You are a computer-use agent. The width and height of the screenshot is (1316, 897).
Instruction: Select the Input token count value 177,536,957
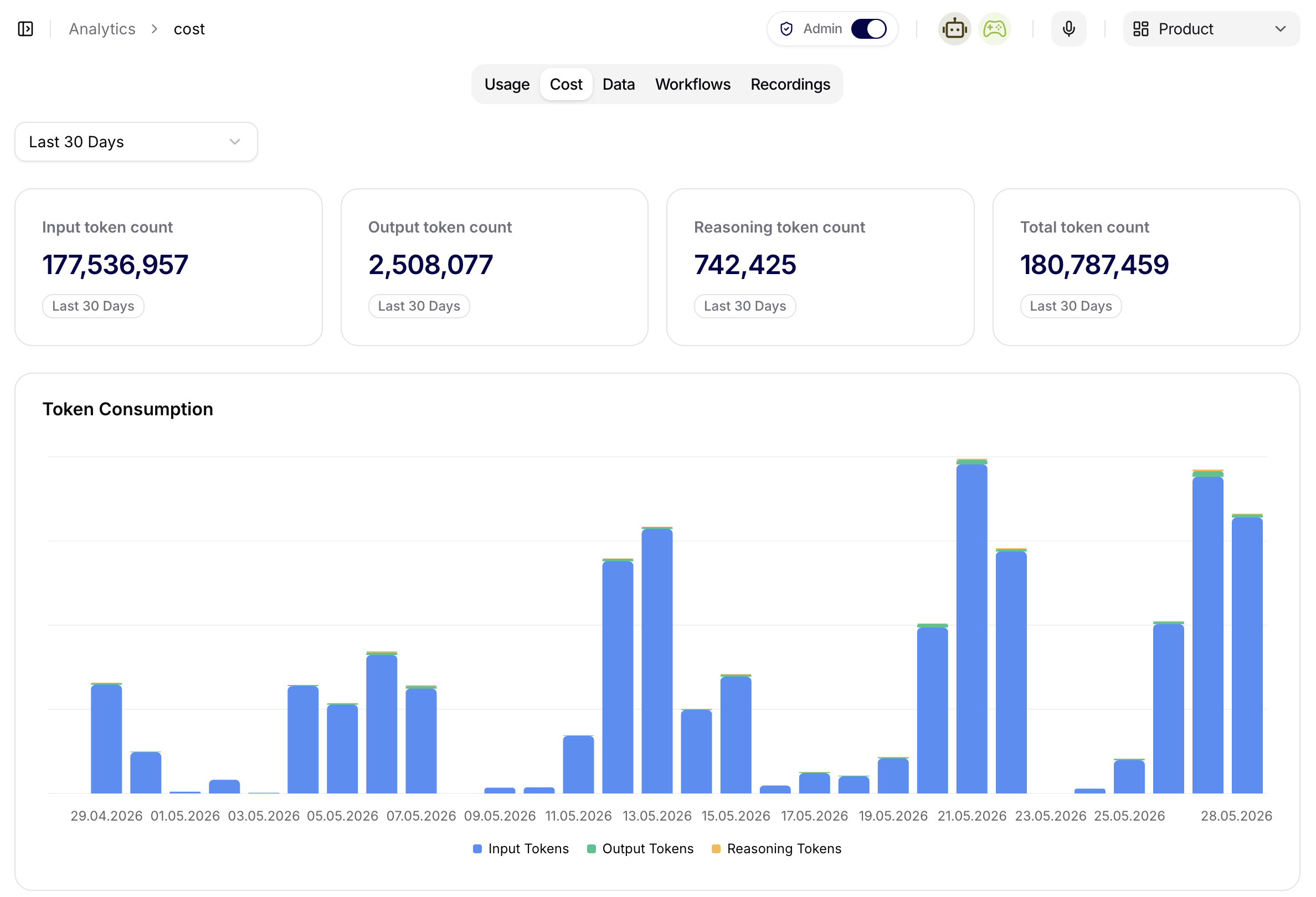click(115, 264)
